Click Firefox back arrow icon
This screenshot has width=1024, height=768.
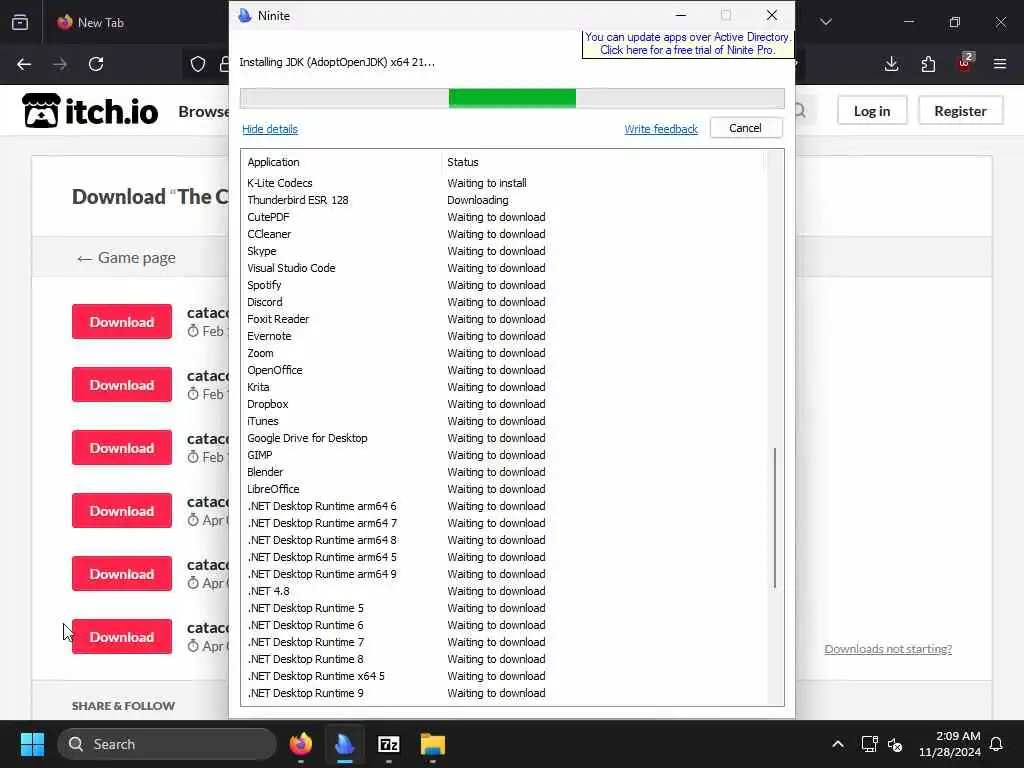[x=24, y=64]
